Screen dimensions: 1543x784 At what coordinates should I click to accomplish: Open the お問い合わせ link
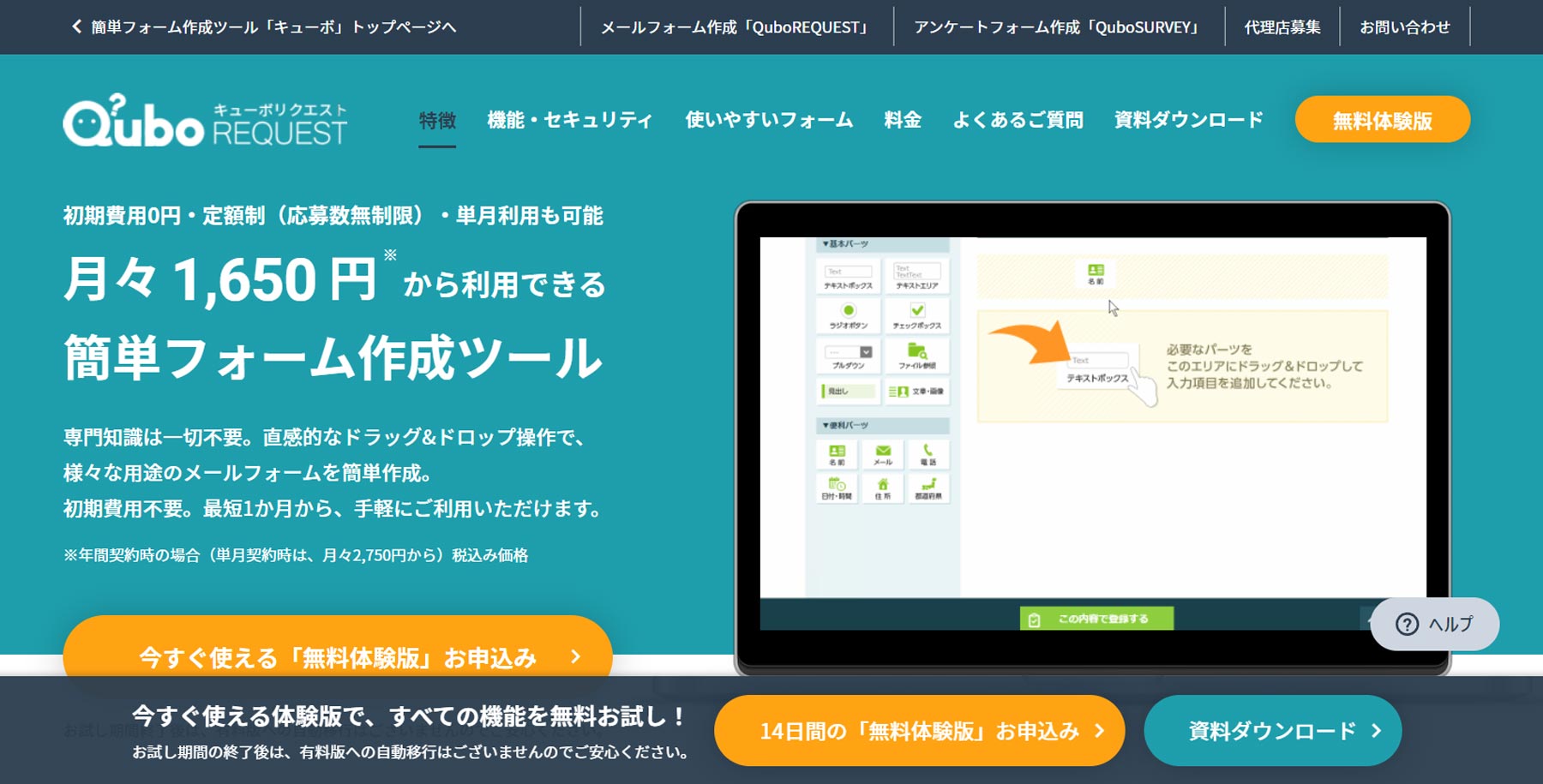click(1405, 27)
